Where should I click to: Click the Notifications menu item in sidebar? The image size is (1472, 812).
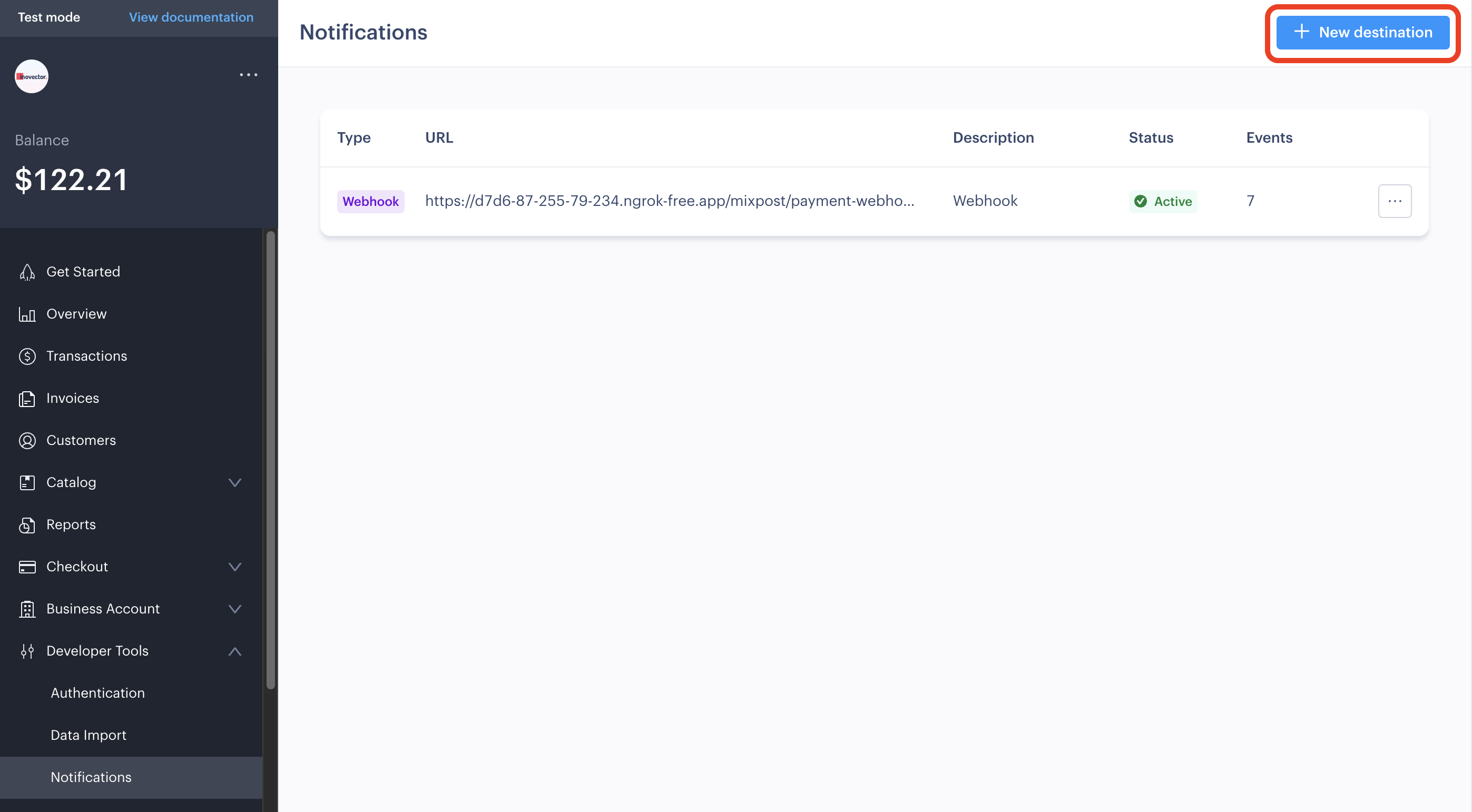[x=90, y=776]
